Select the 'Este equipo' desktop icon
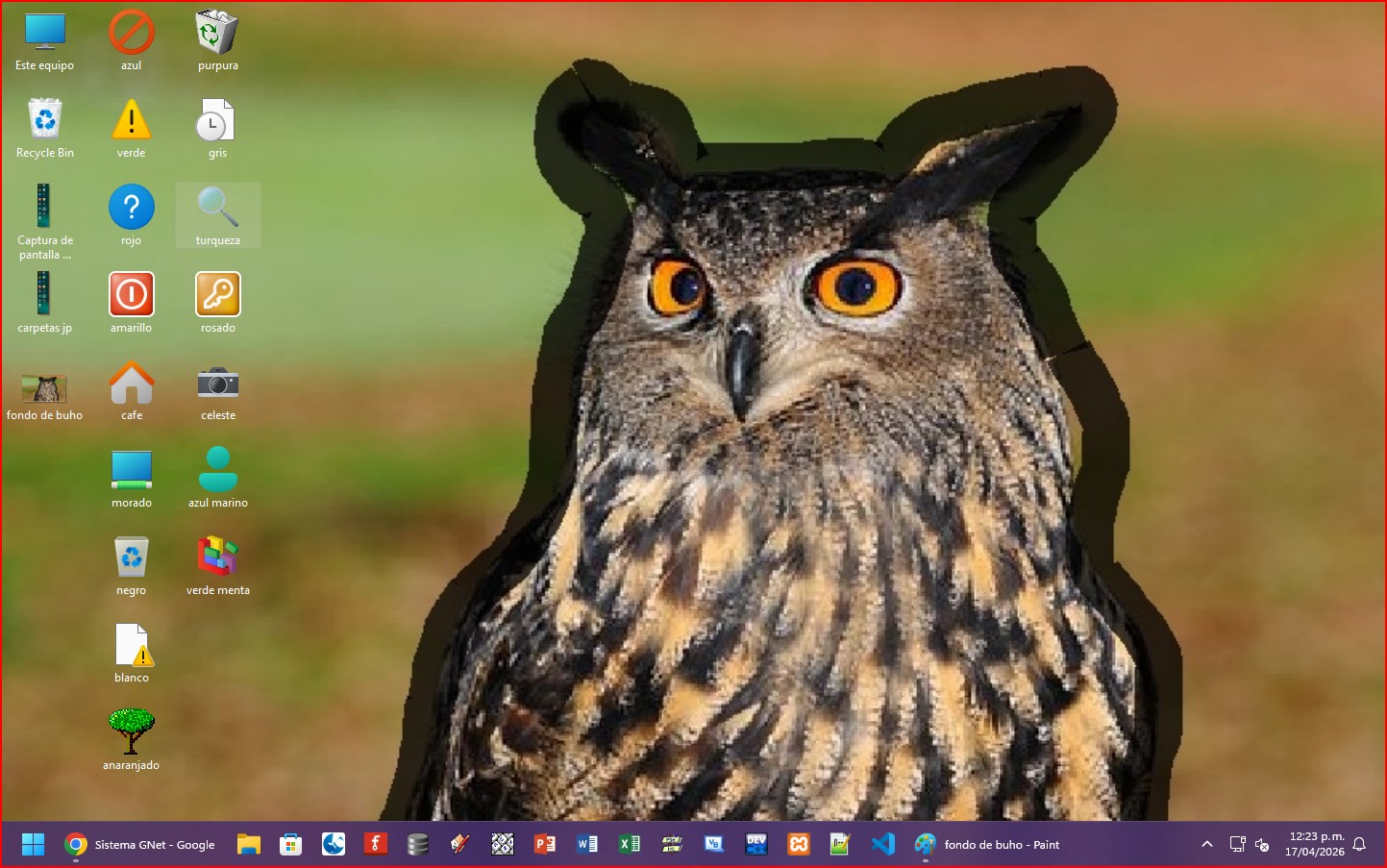 click(44, 33)
